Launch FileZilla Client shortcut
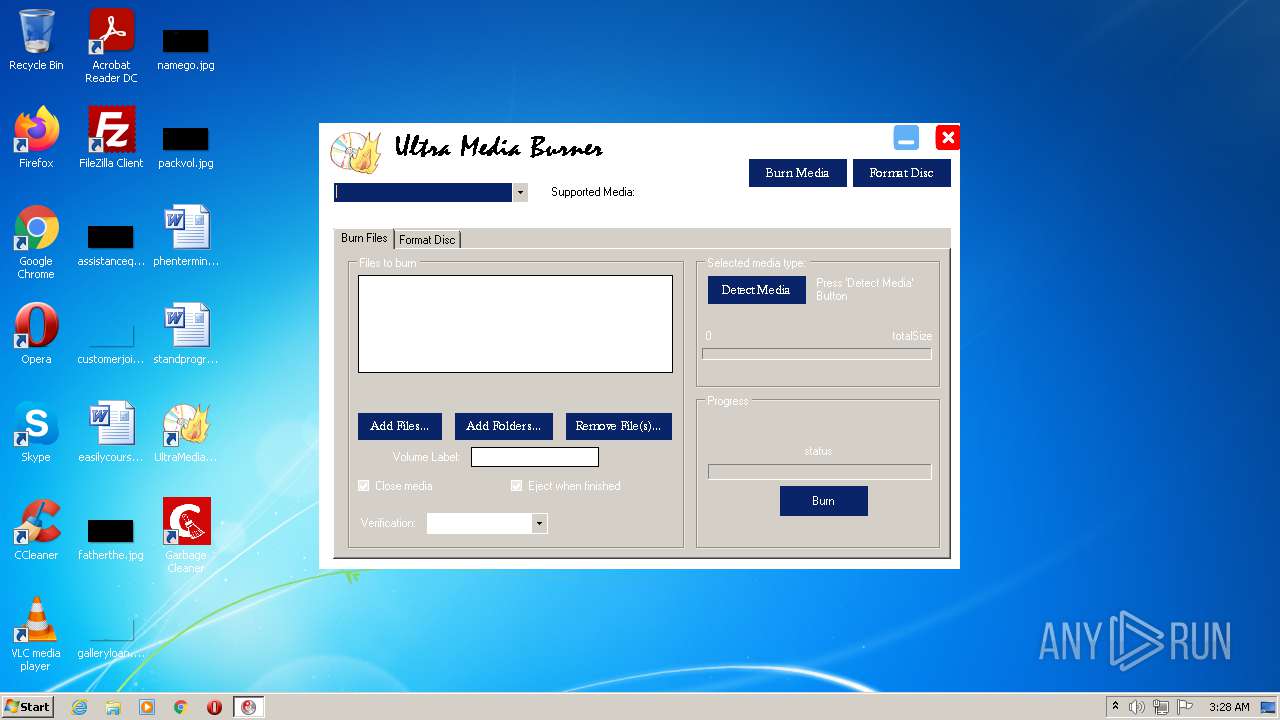The image size is (1280, 720). 111,138
